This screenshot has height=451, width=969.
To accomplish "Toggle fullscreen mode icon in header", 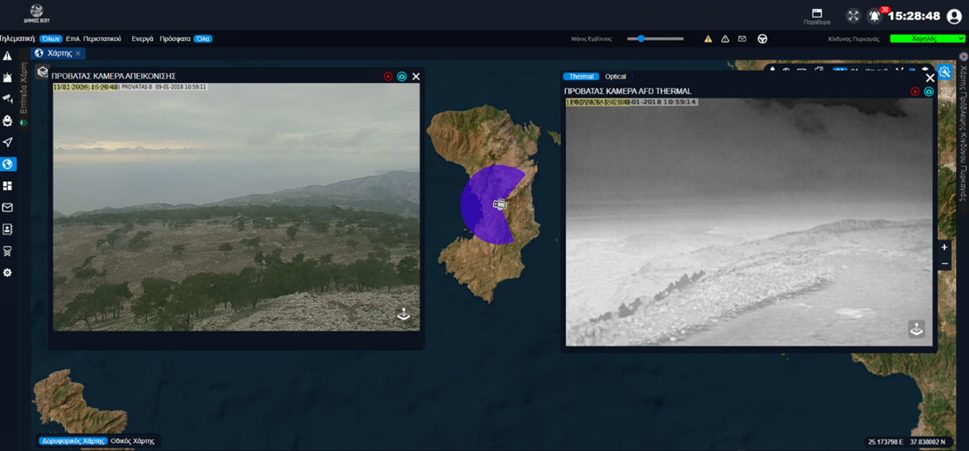I will 853,16.
